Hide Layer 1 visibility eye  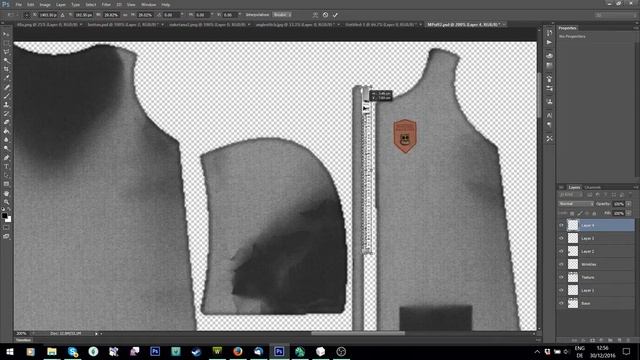561,290
